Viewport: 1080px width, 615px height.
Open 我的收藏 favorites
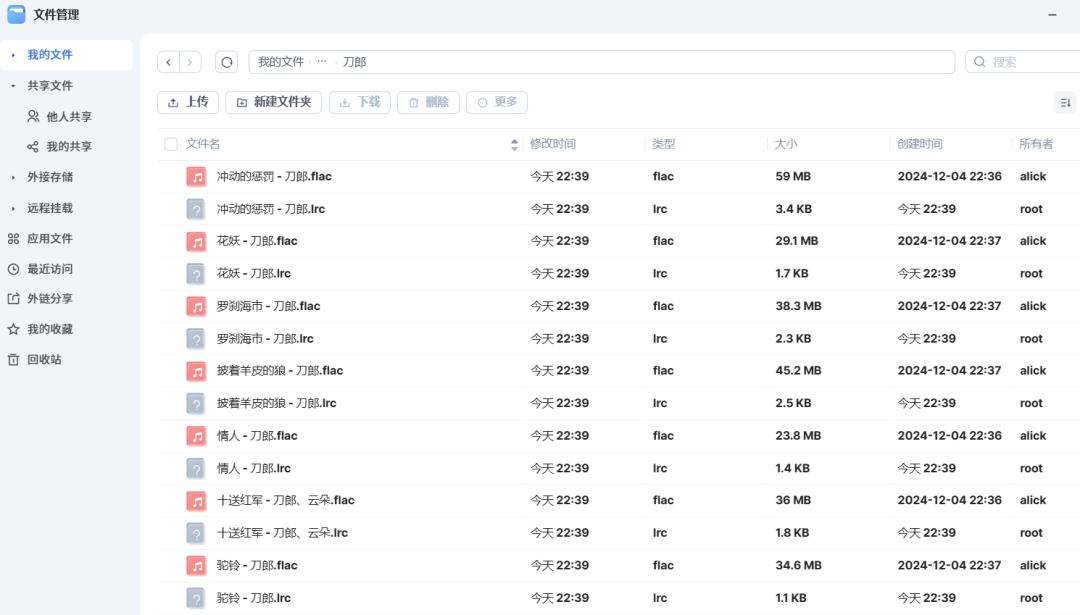(x=50, y=329)
